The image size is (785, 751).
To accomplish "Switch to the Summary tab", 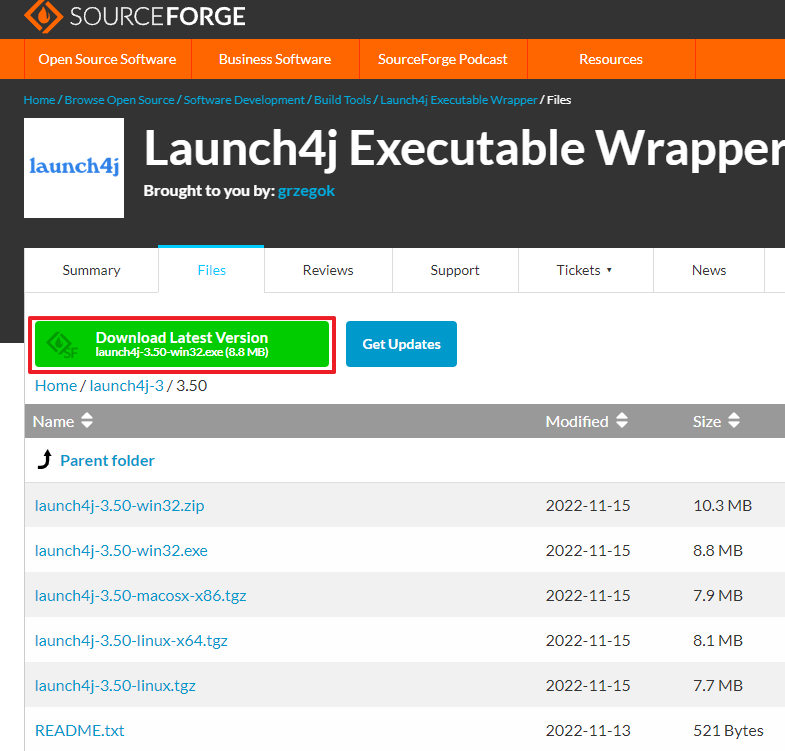I will click(91, 270).
